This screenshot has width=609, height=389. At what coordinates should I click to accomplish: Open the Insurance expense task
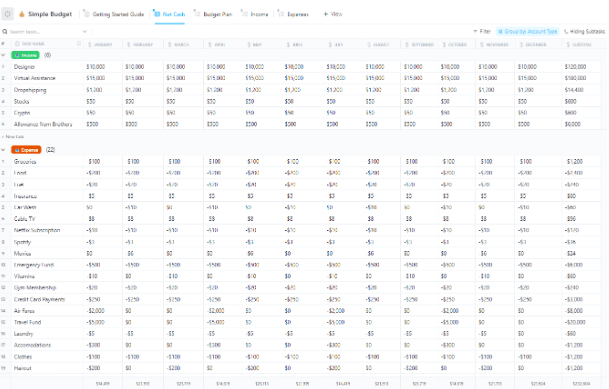[25, 196]
